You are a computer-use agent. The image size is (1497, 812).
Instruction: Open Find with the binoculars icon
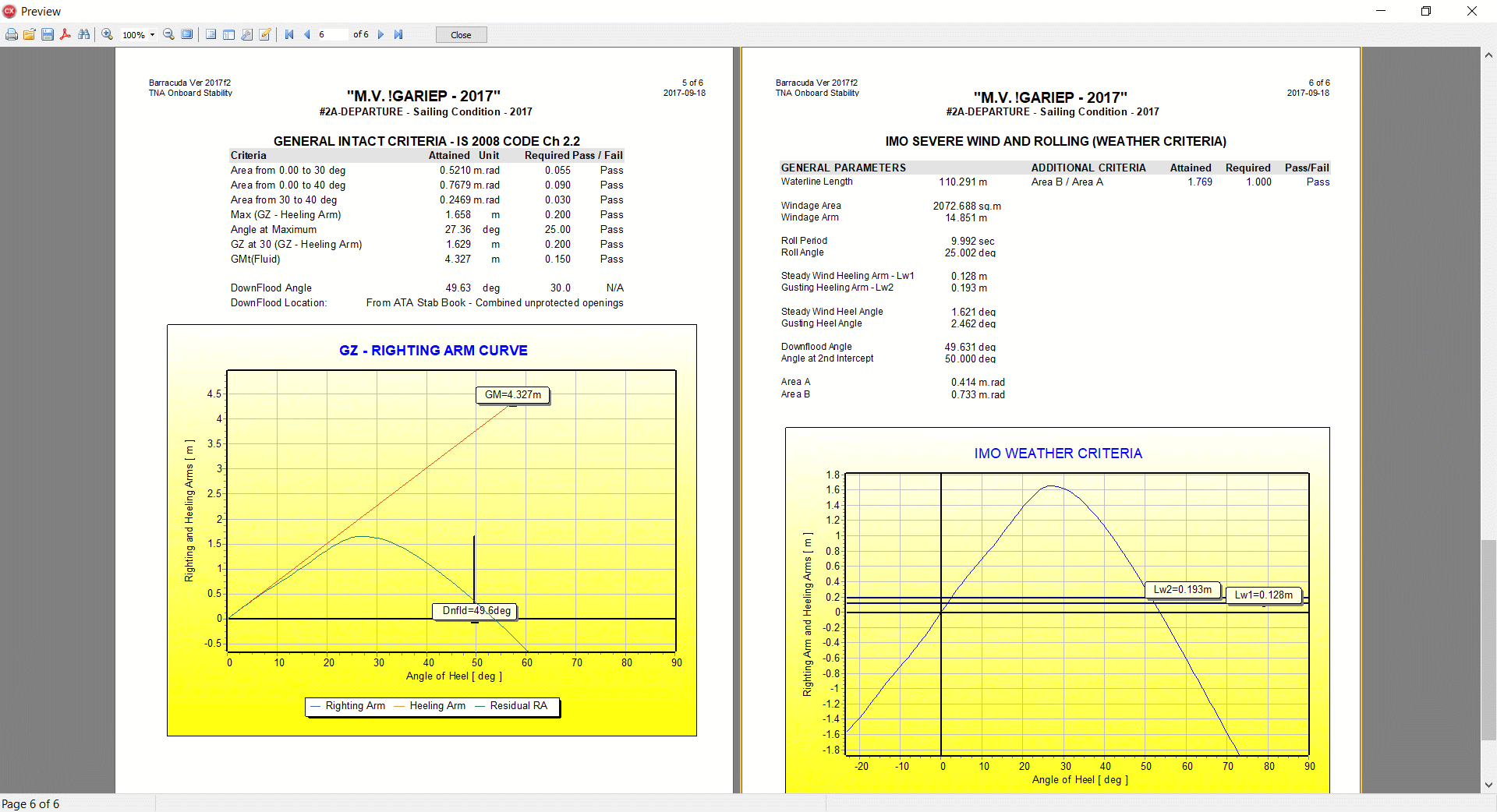84,34
